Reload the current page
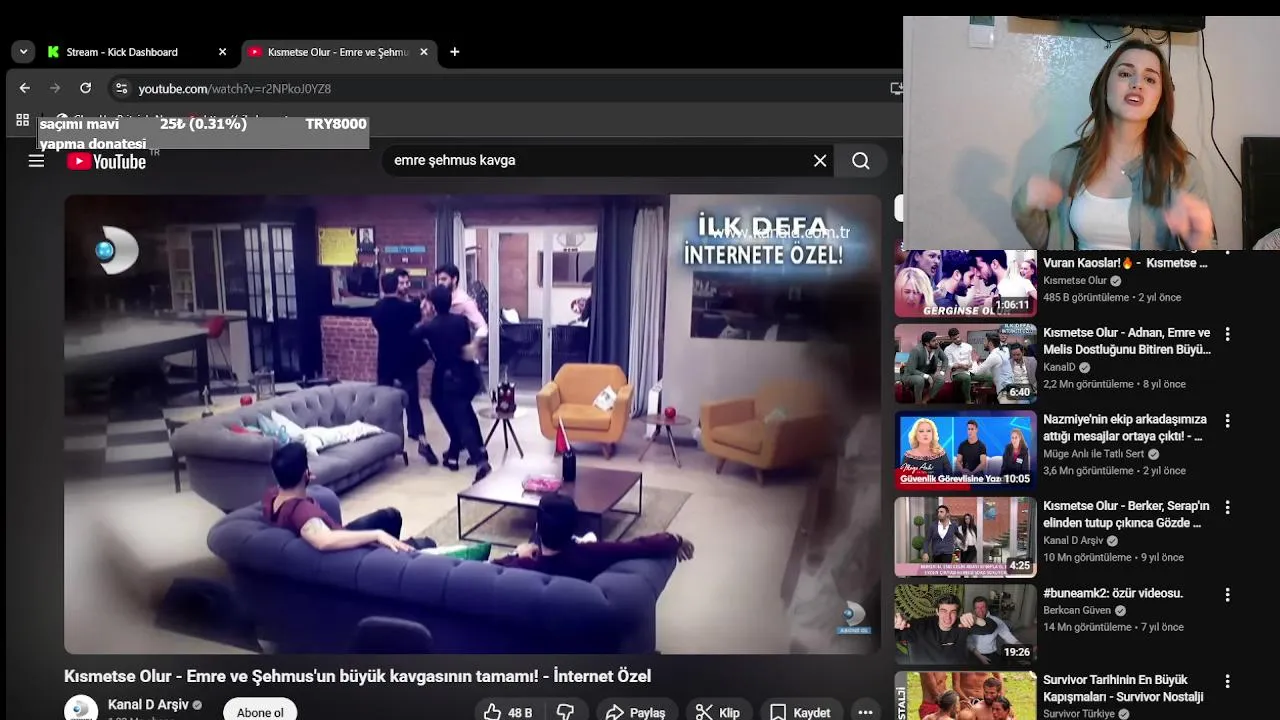Viewport: 1280px width, 720px height. pos(85,88)
